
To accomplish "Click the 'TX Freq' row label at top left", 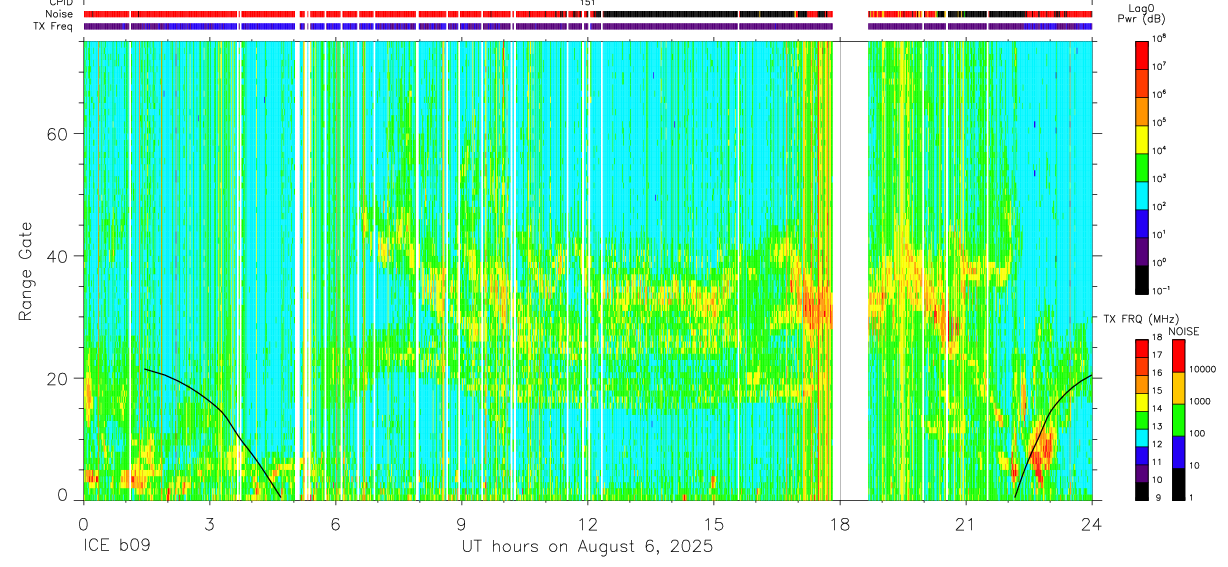I will (x=54, y=26).
